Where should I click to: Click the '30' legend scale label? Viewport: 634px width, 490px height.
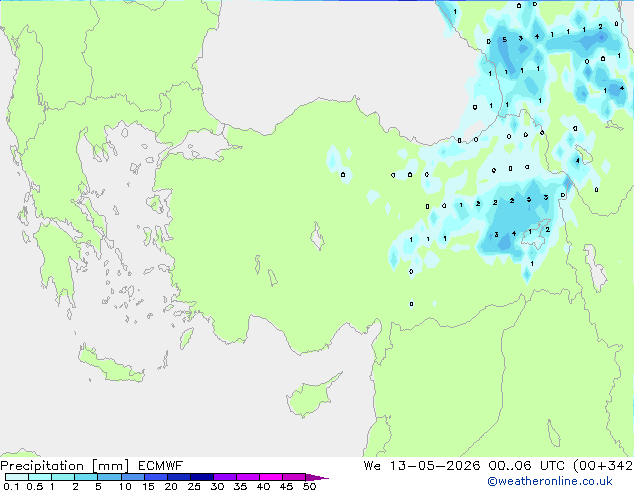point(217,486)
